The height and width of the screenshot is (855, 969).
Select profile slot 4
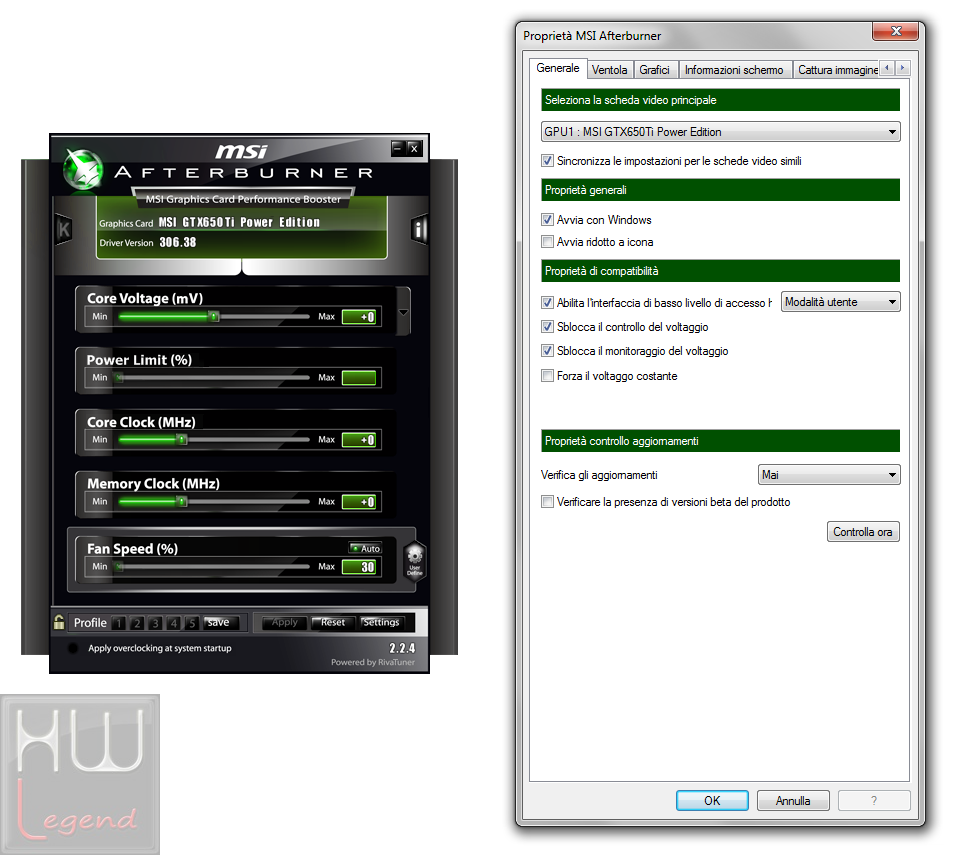coord(174,623)
